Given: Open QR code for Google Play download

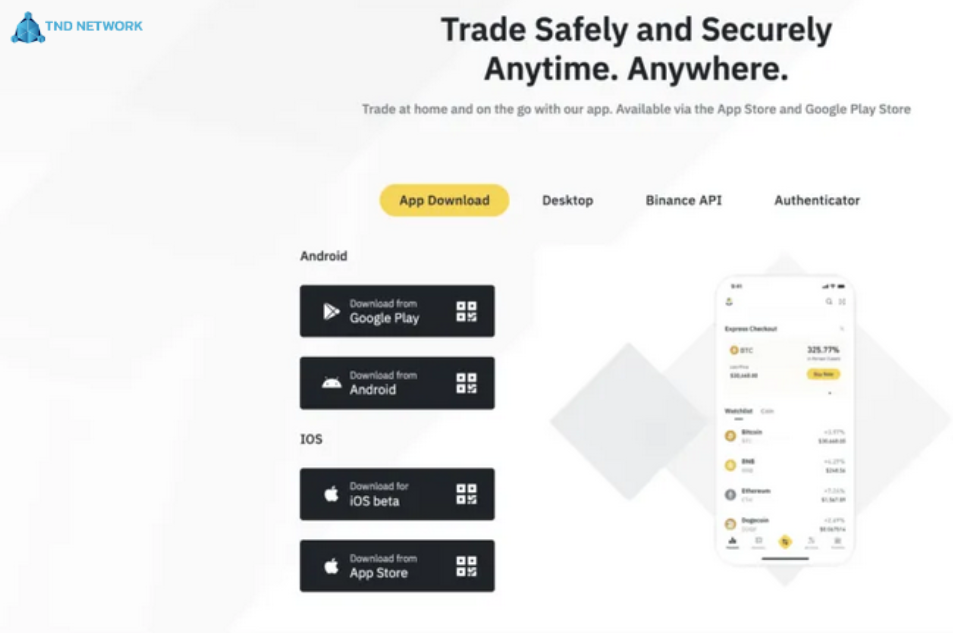Looking at the screenshot, I should [x=466, y=311].
